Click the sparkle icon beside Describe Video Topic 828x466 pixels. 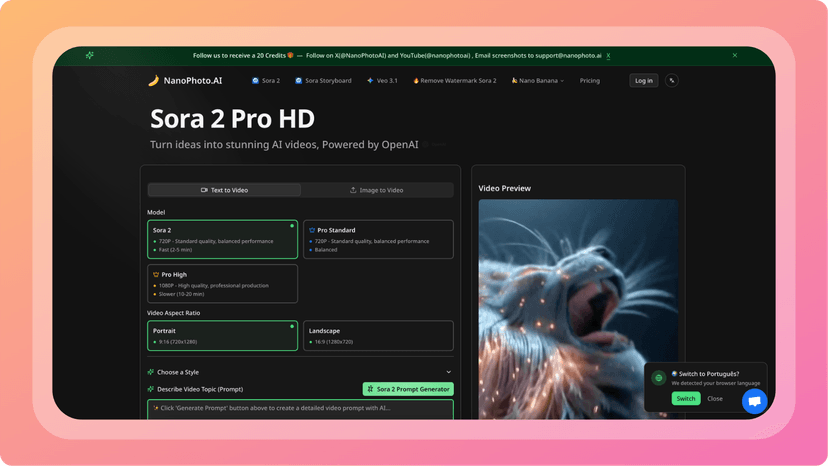coord(150,389)
